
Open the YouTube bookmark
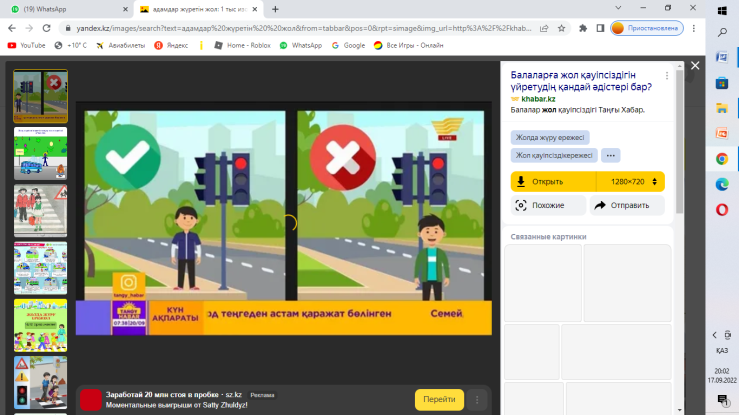click(x=26, y=45)
